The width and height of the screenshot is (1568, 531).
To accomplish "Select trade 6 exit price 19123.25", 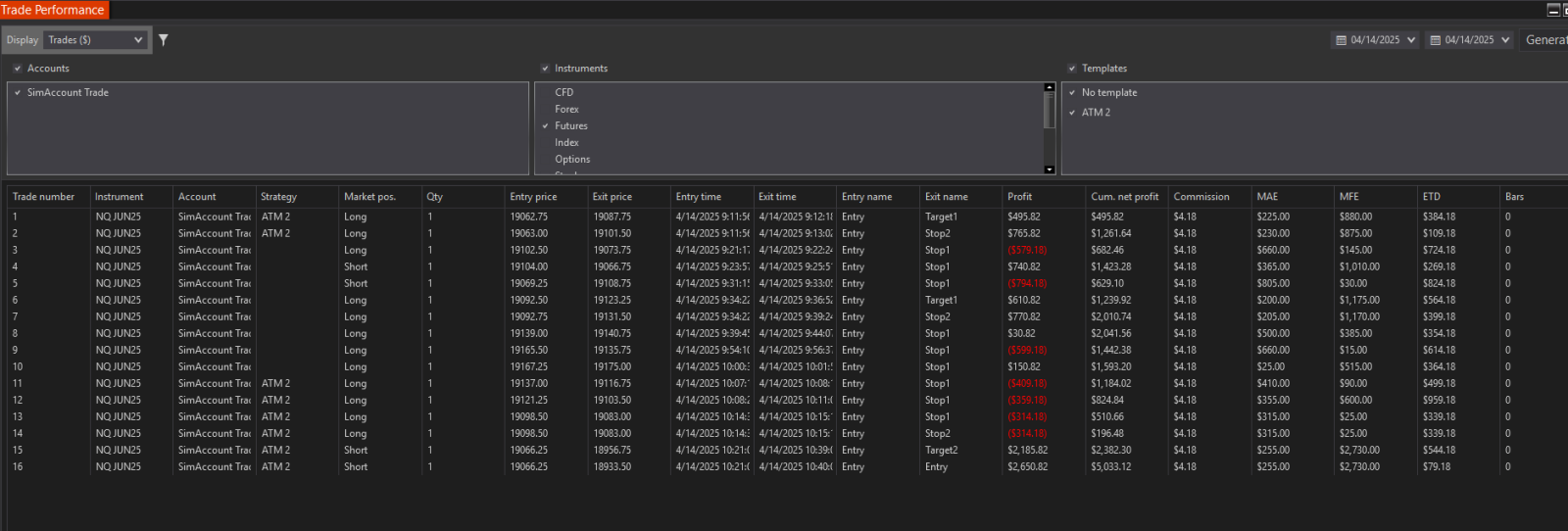I will click(612, 301).
